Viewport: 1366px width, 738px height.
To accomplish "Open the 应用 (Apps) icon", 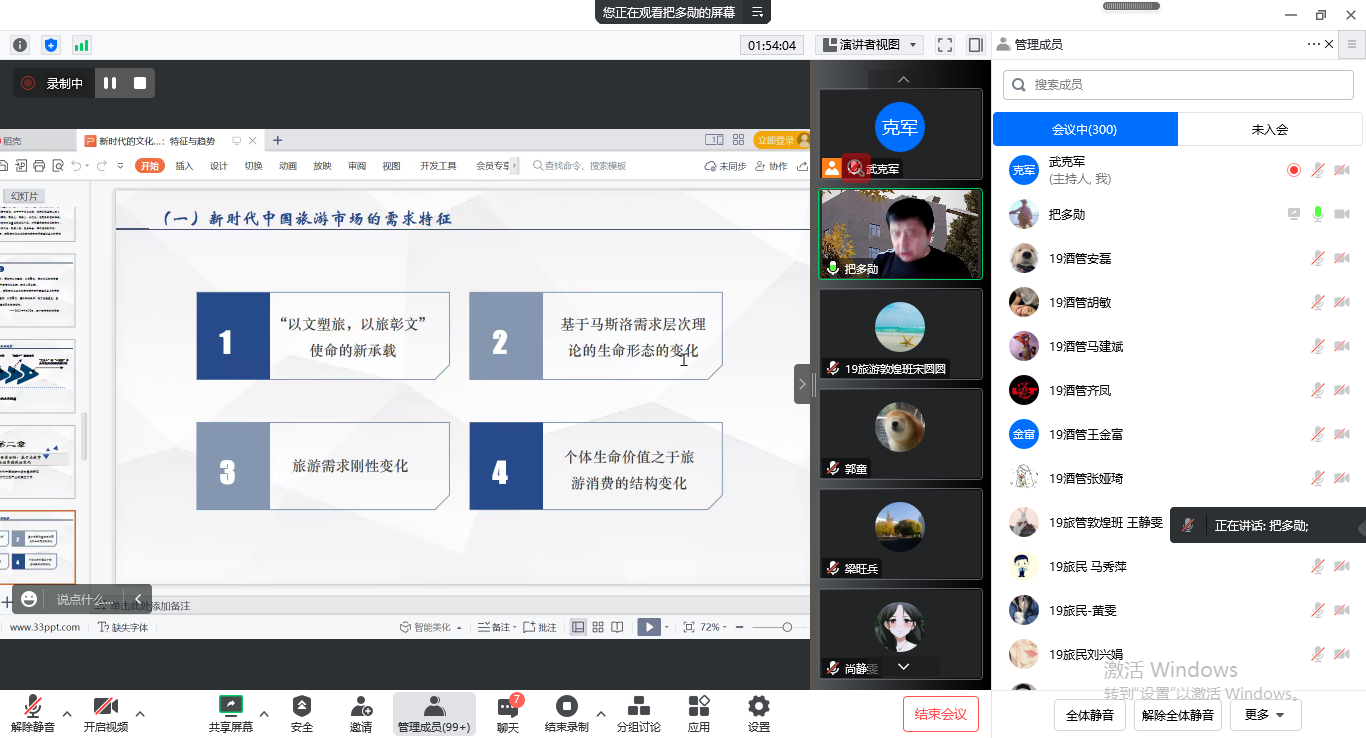I will (x=699, y=707).
